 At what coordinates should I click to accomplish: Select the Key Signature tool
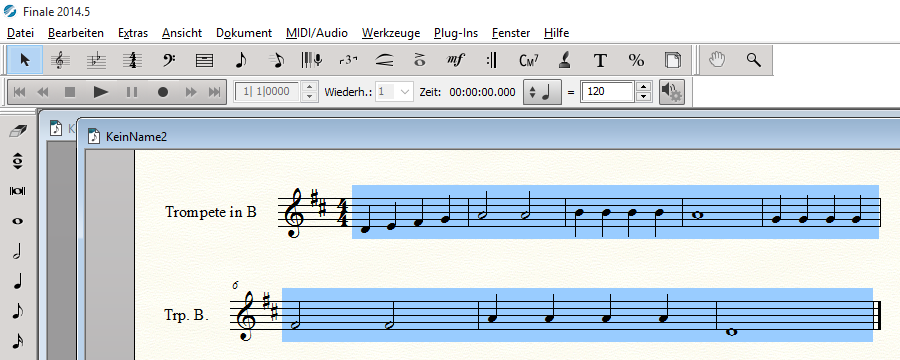point(96,60)
